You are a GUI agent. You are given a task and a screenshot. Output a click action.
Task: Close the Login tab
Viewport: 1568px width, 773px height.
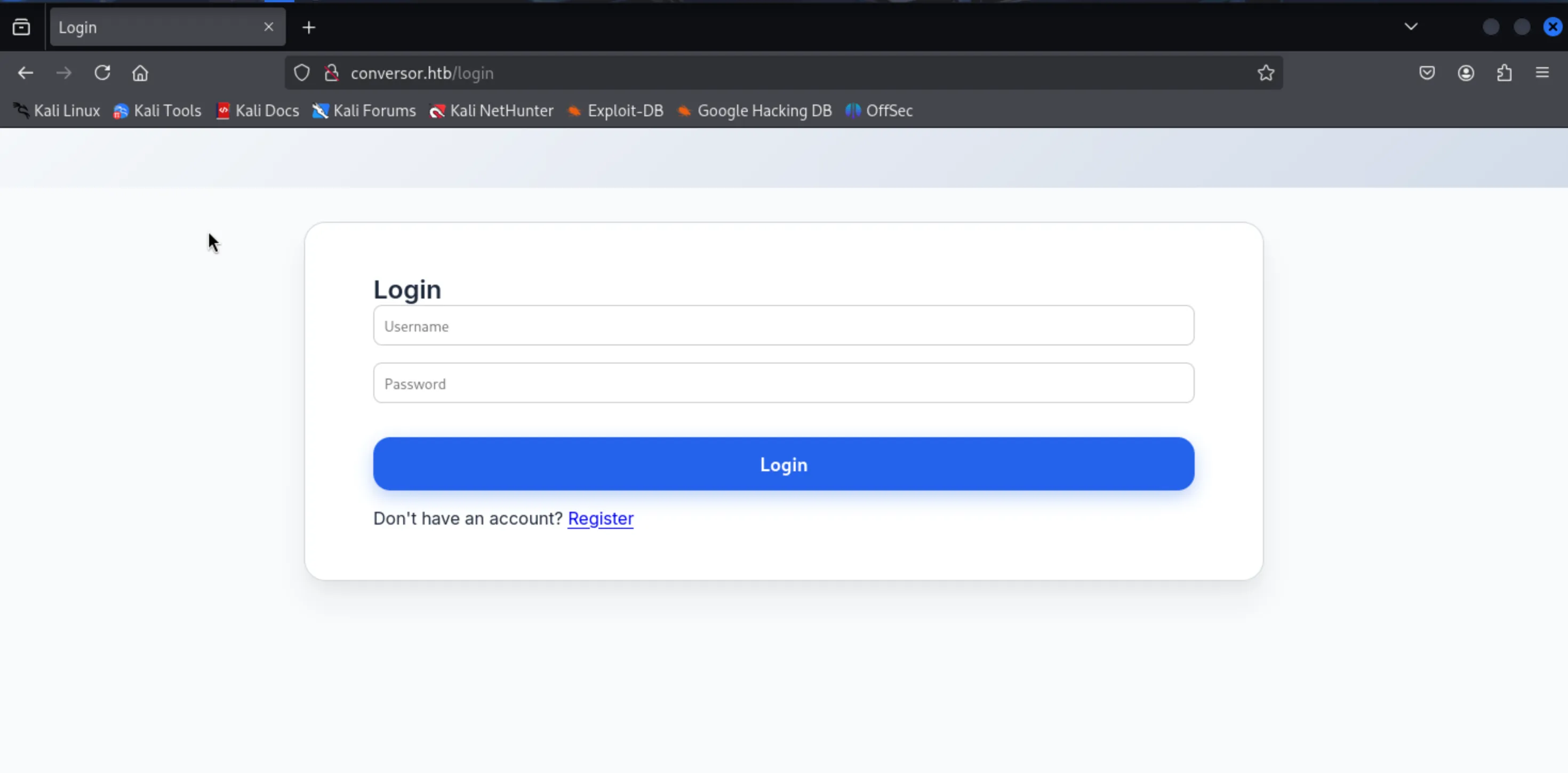tap(268, 27)
